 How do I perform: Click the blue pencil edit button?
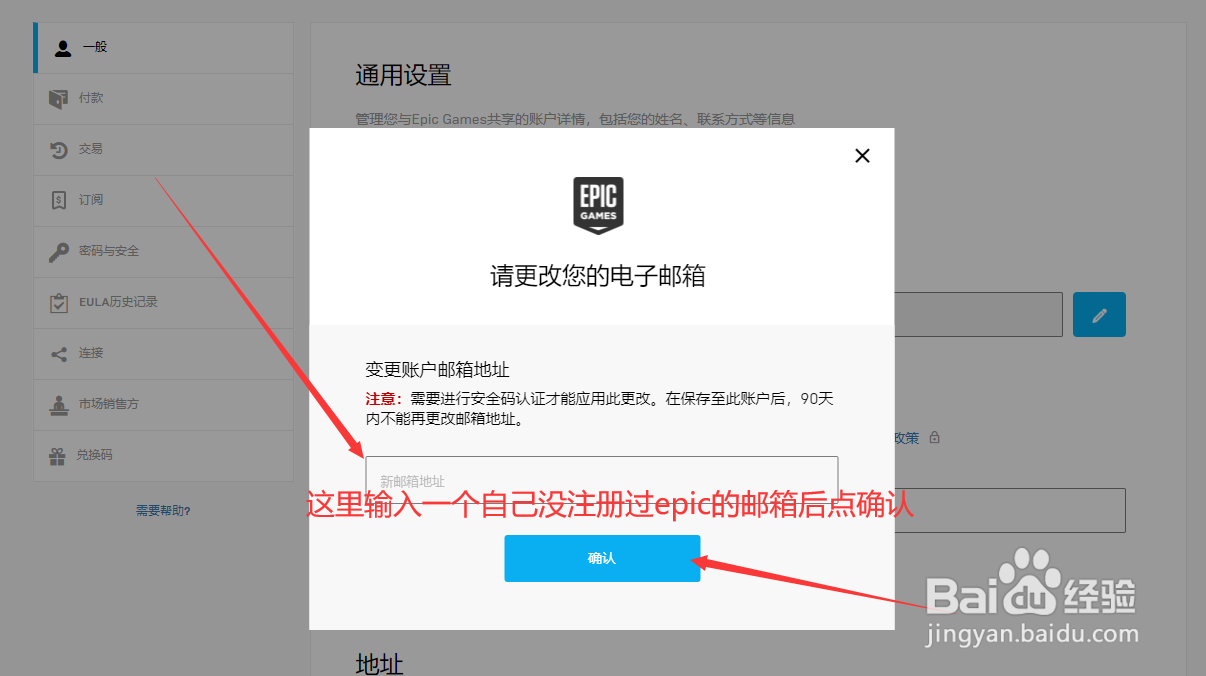coord(1099,314)
